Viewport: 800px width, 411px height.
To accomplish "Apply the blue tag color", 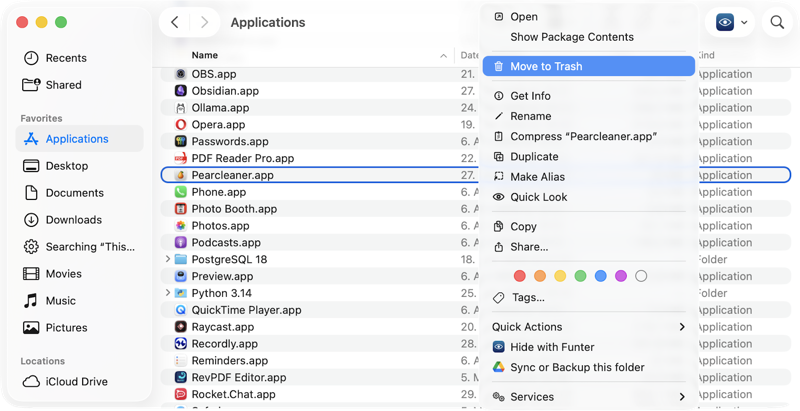I will pyautogui.click(x=601, y=276).
